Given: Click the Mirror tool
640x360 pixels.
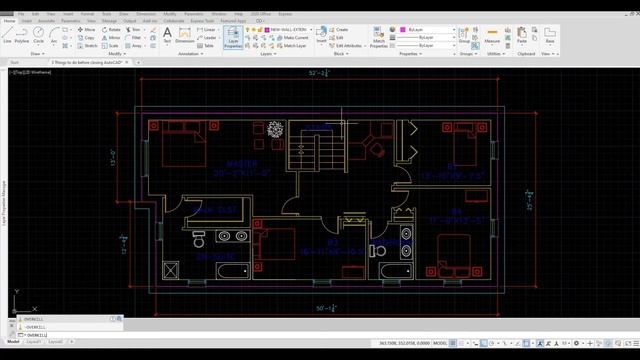Looking at the screenshot, I should (111, 38).
